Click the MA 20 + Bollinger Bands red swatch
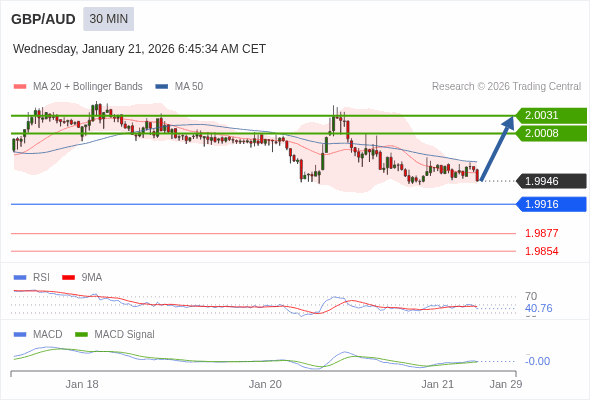 point(20,87)
